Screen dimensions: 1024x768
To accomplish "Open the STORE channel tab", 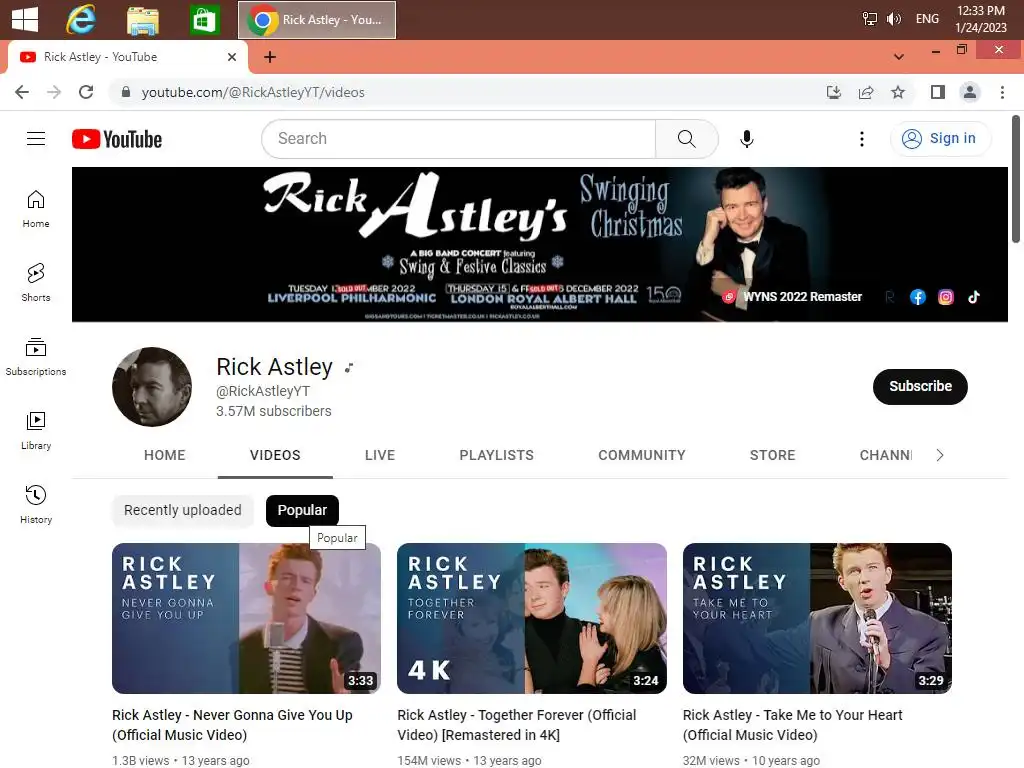I will [773, 455].
